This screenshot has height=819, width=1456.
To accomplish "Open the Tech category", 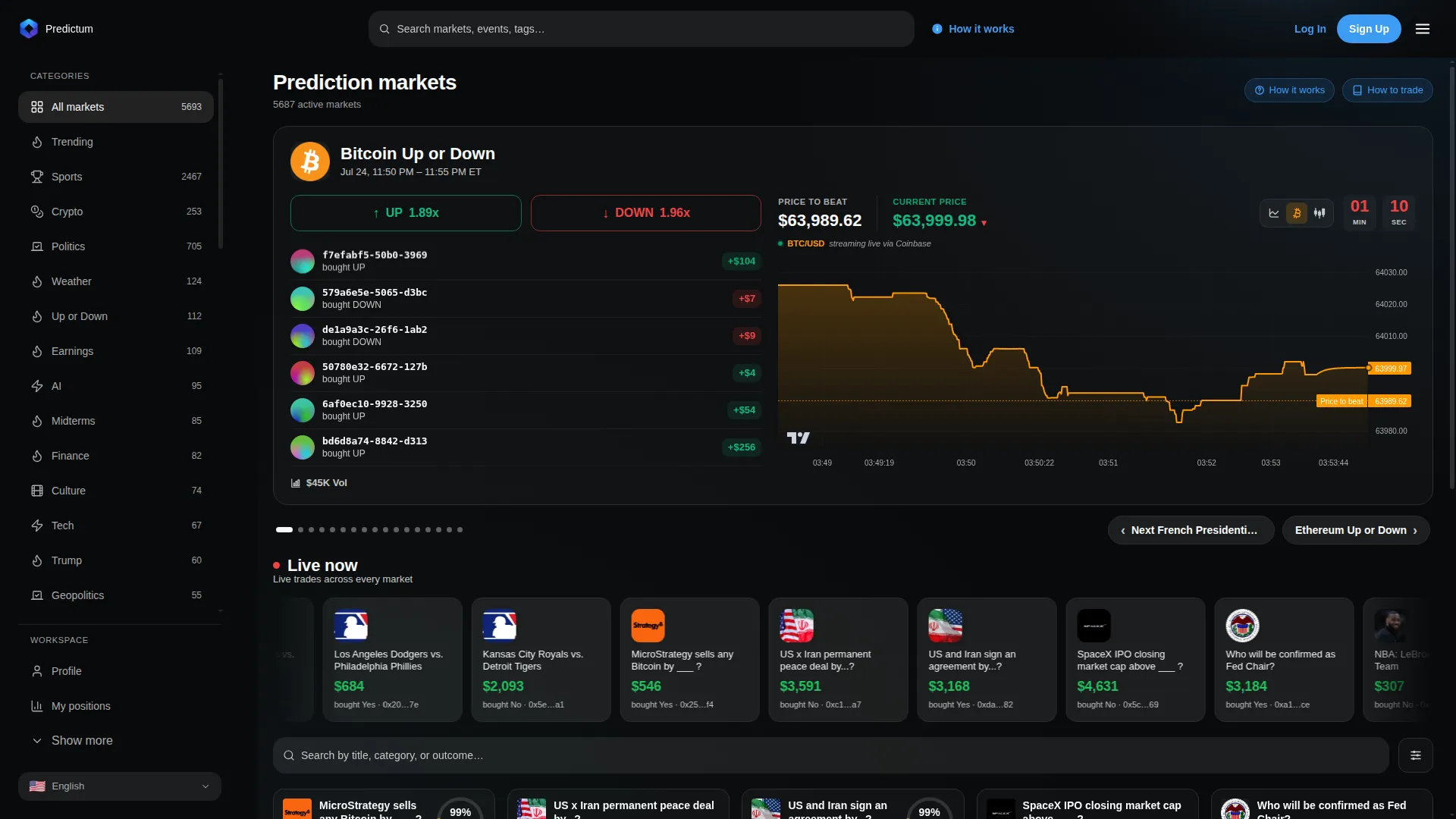I will 116,526.
